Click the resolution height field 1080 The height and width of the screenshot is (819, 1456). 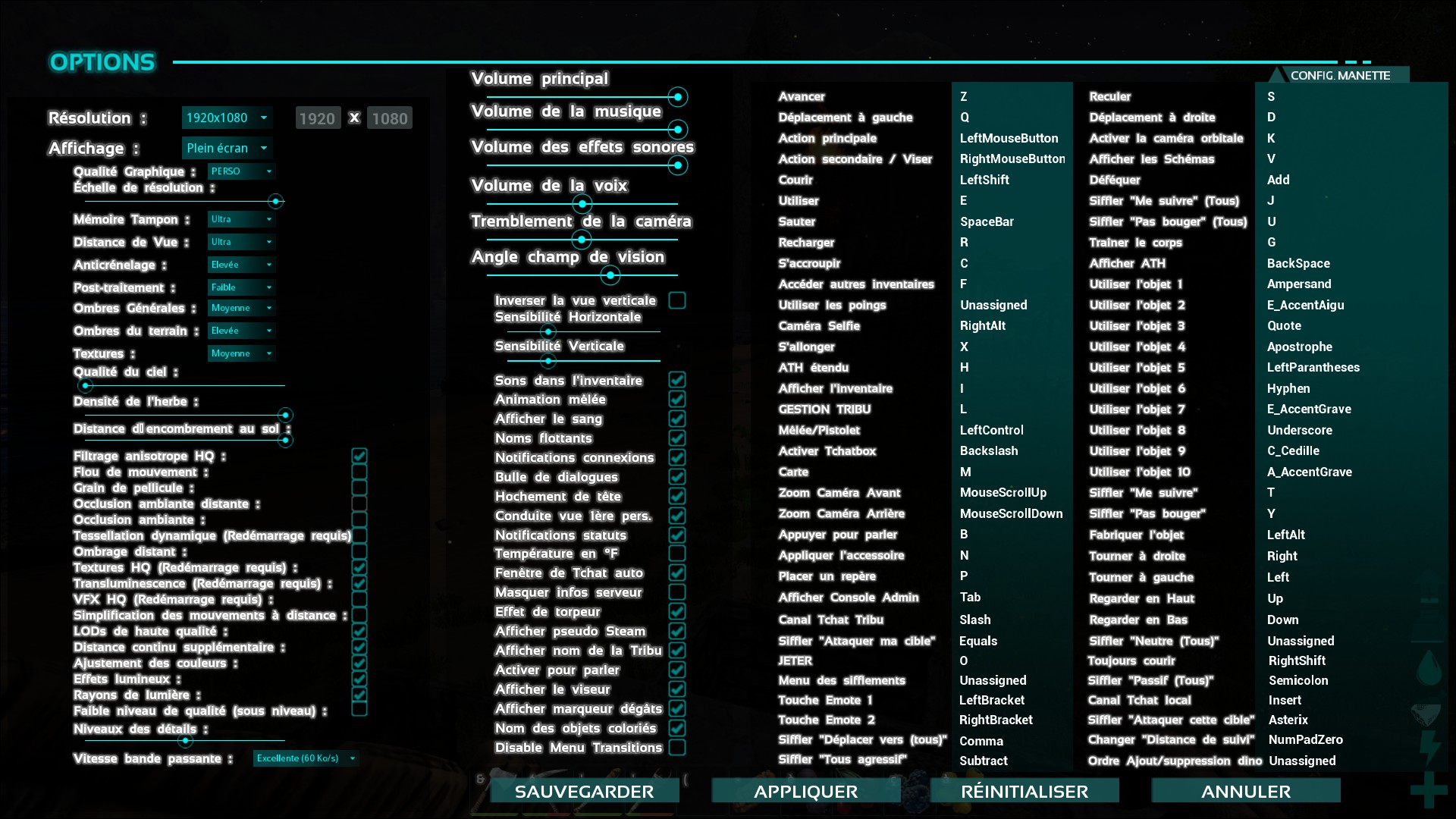click(390, 118)
